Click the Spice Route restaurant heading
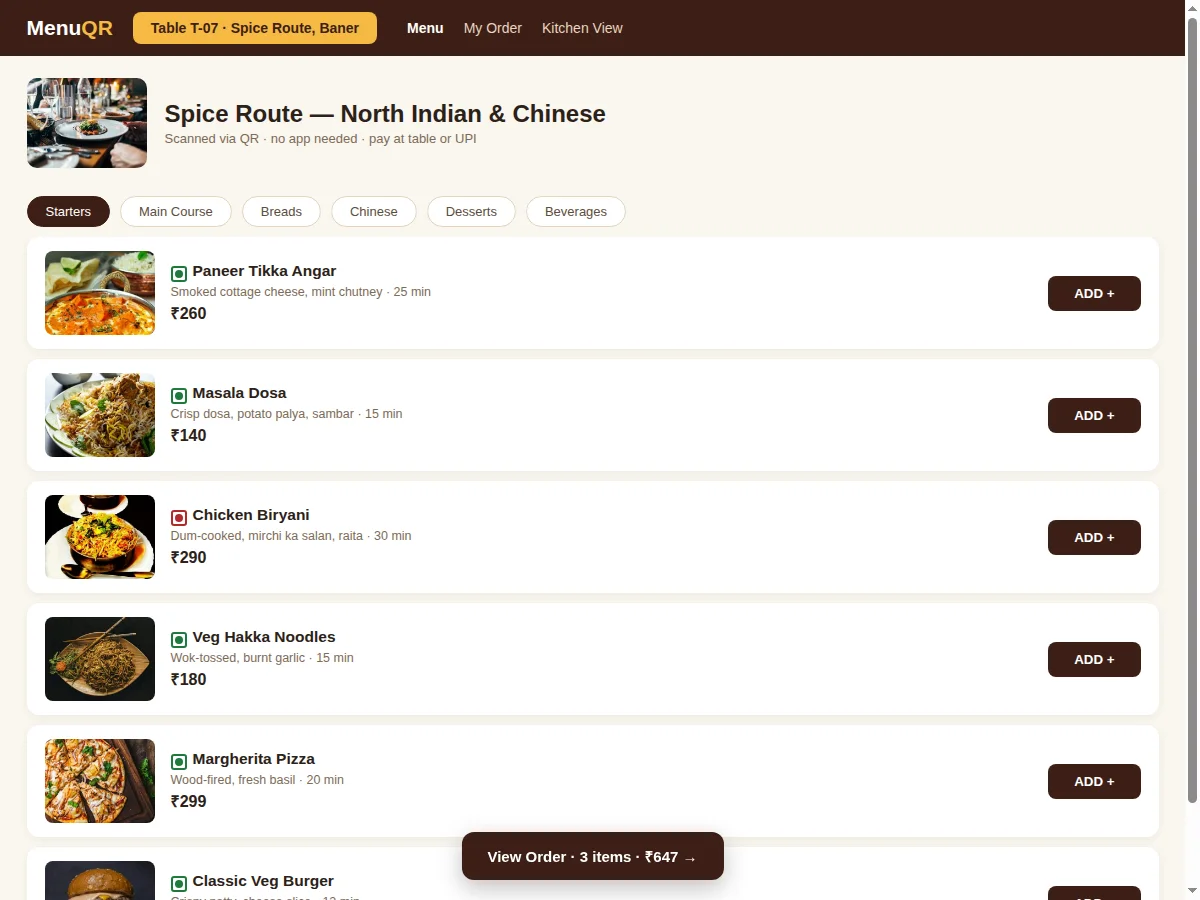Screen dimensions: 1200x900 click(385, 114)
